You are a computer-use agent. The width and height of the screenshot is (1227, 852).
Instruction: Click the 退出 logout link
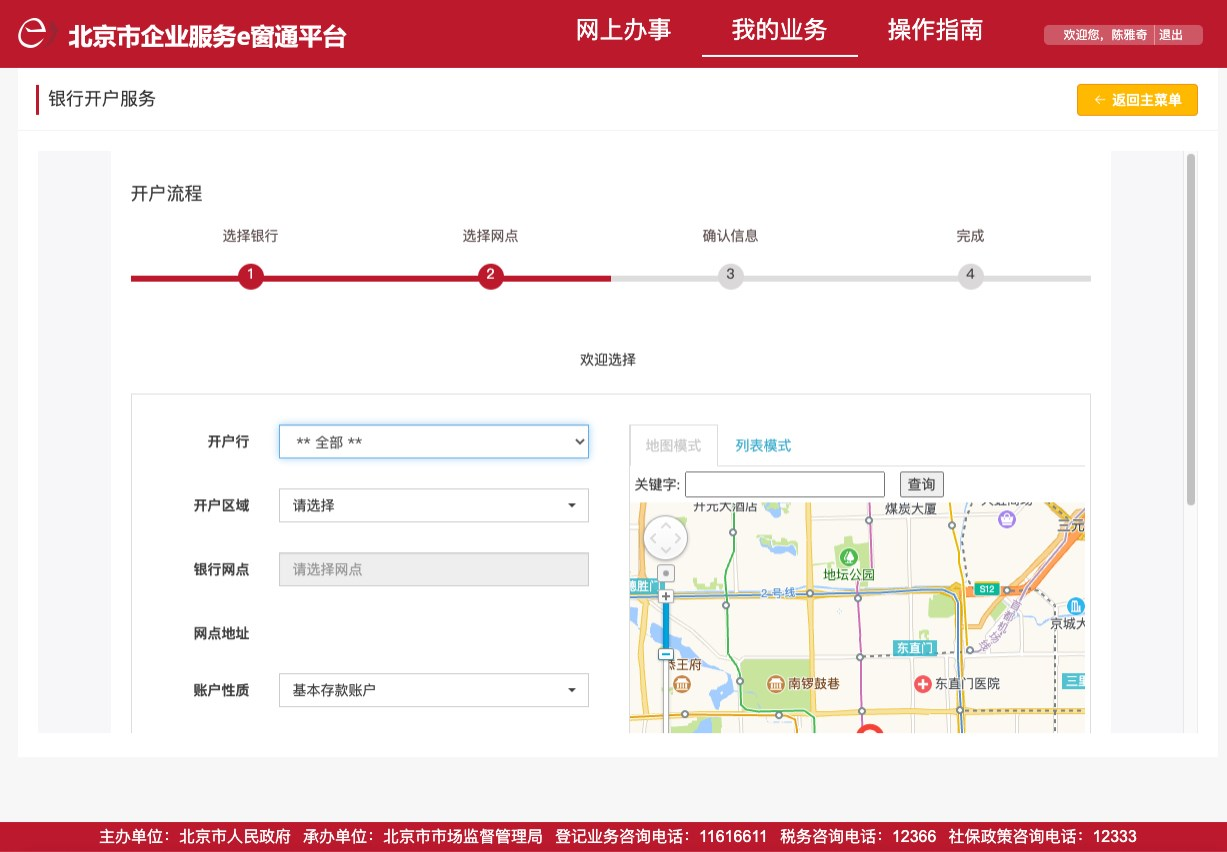coord(1171,35)
